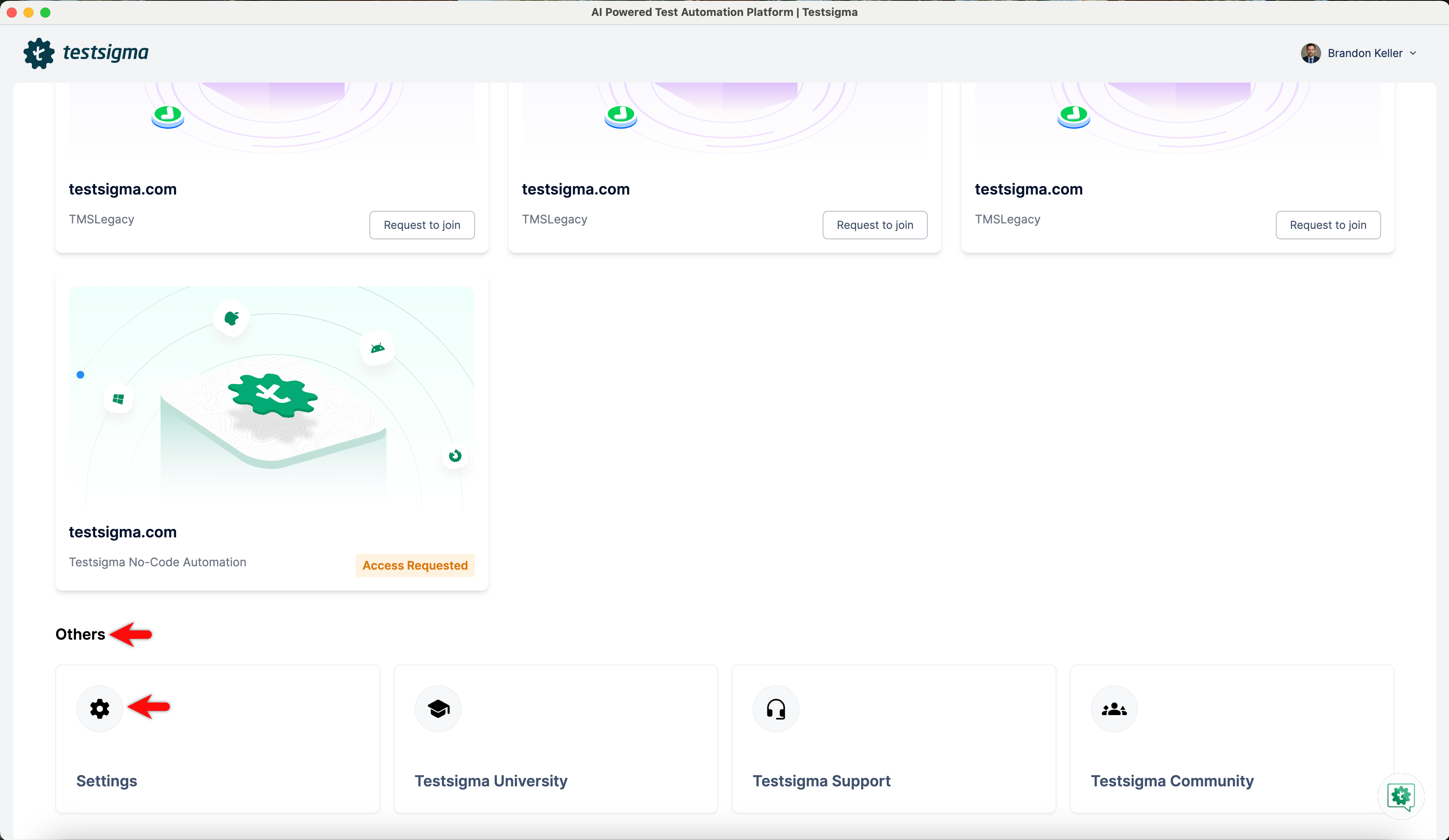Open Testsigma Support card title
Image resolution: width=1449 pixels, height=840 pixels.
pos(821,780)
